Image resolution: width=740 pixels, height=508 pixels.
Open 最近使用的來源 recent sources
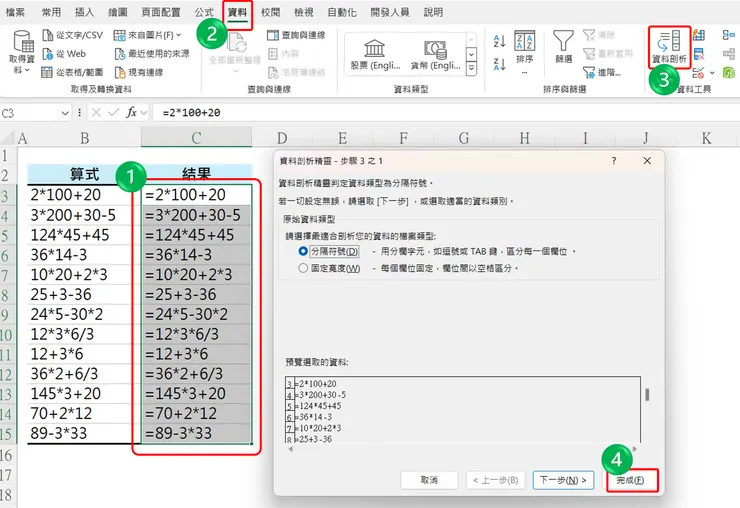152,54
